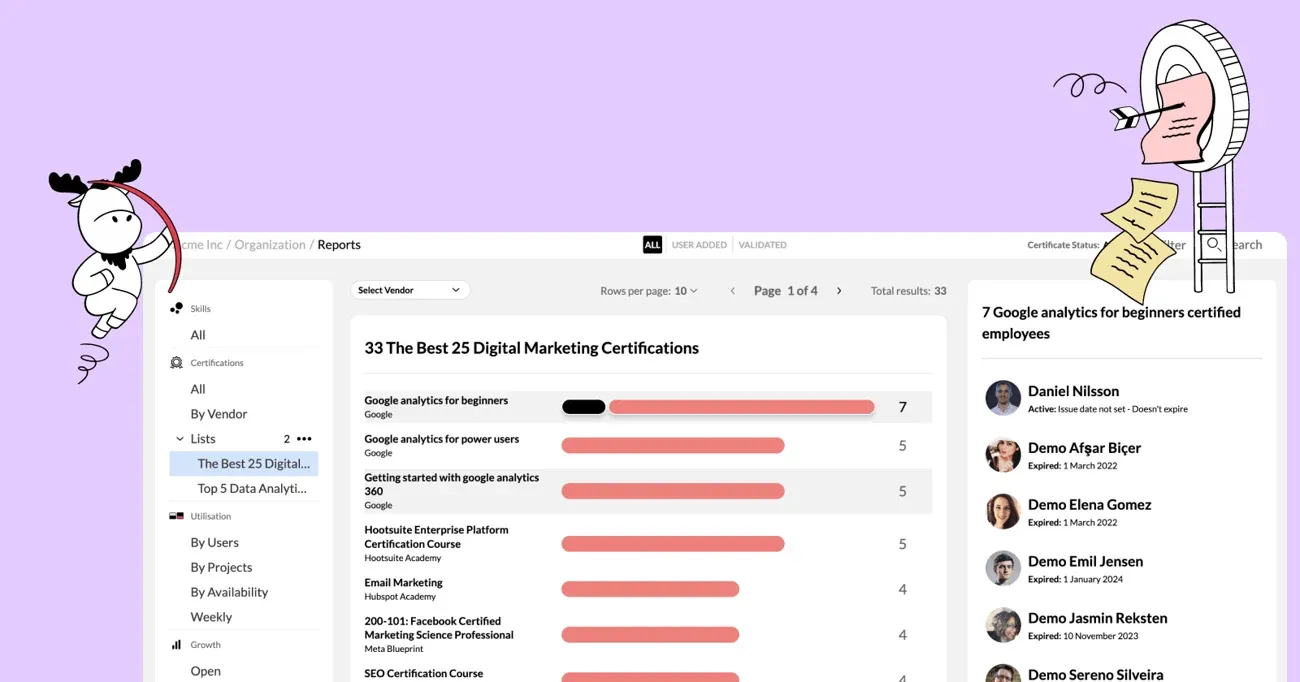Open utilisation By Users

pyautogui.click(x=215, y=543)
